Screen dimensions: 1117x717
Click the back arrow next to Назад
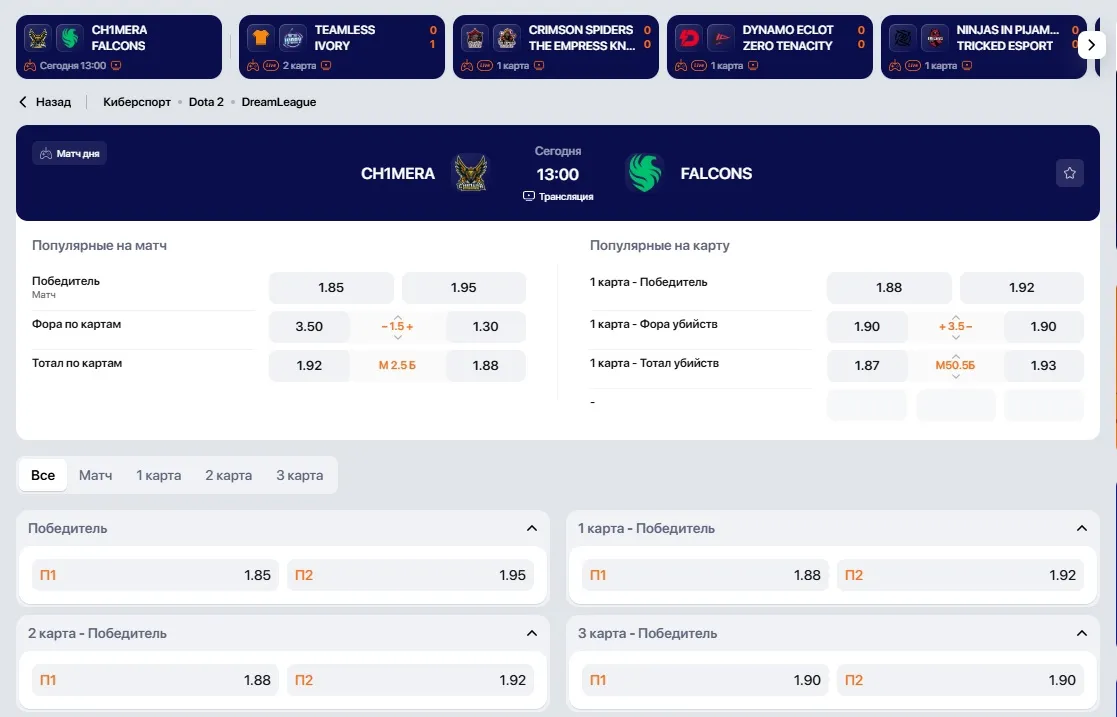(23, 102)
